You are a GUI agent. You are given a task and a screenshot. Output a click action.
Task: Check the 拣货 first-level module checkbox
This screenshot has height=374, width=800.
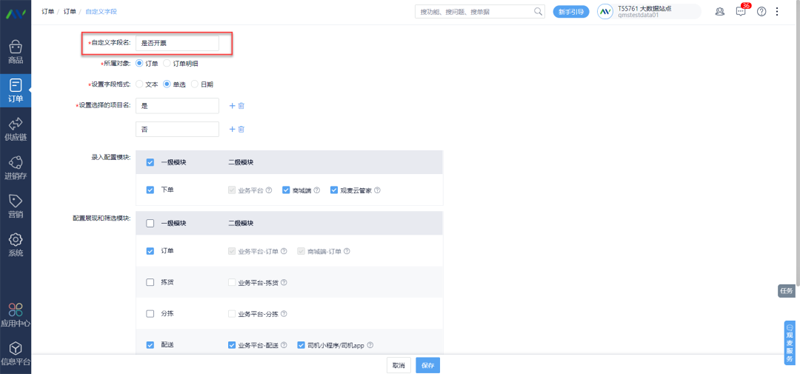click(x=150, y=282)
